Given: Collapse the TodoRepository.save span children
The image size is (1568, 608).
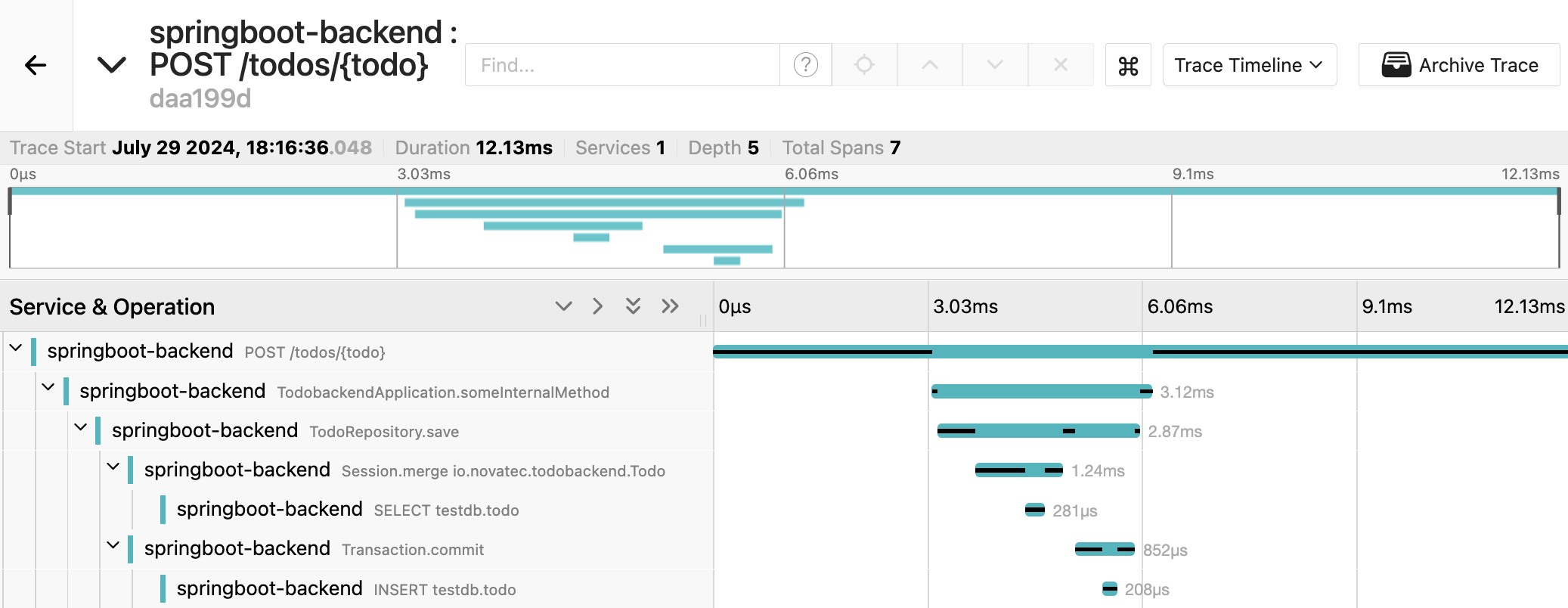Looking at the screenshot, I should (81, 427).
